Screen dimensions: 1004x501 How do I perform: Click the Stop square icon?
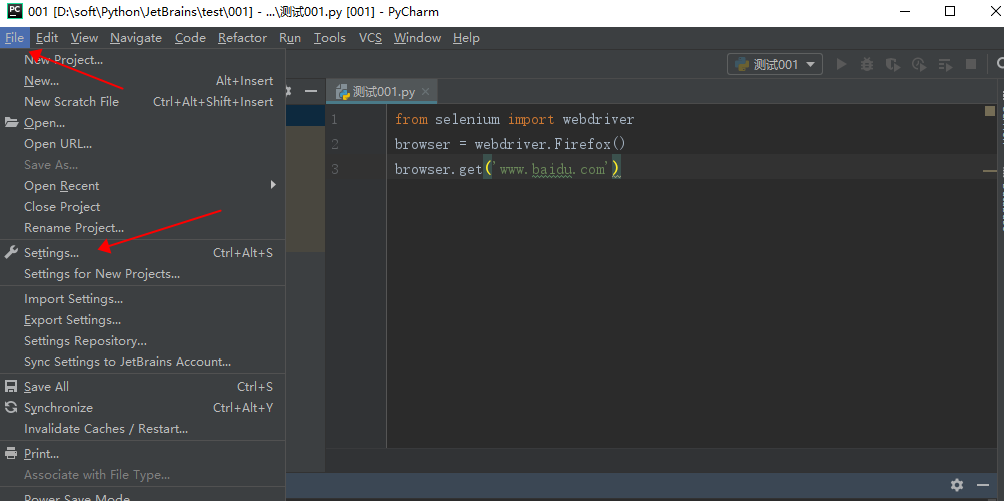click(971, 64)
